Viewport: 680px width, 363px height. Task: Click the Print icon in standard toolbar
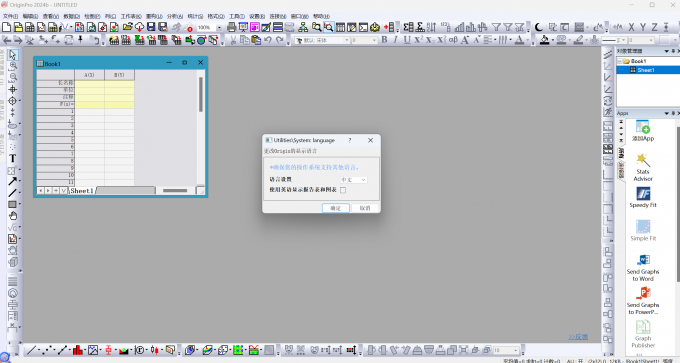coord(232,27)
